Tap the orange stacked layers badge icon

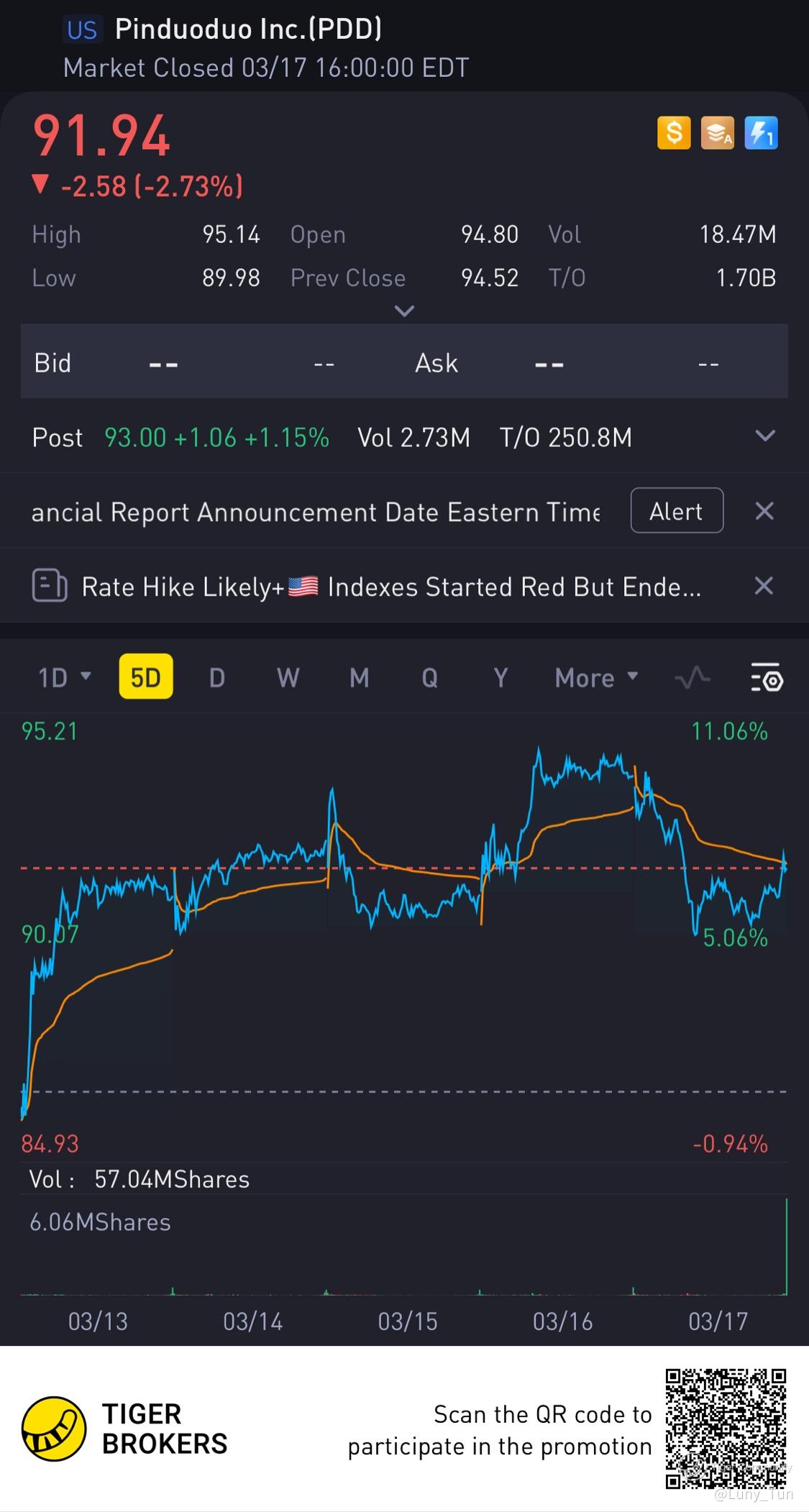click(x=718, y=133)
